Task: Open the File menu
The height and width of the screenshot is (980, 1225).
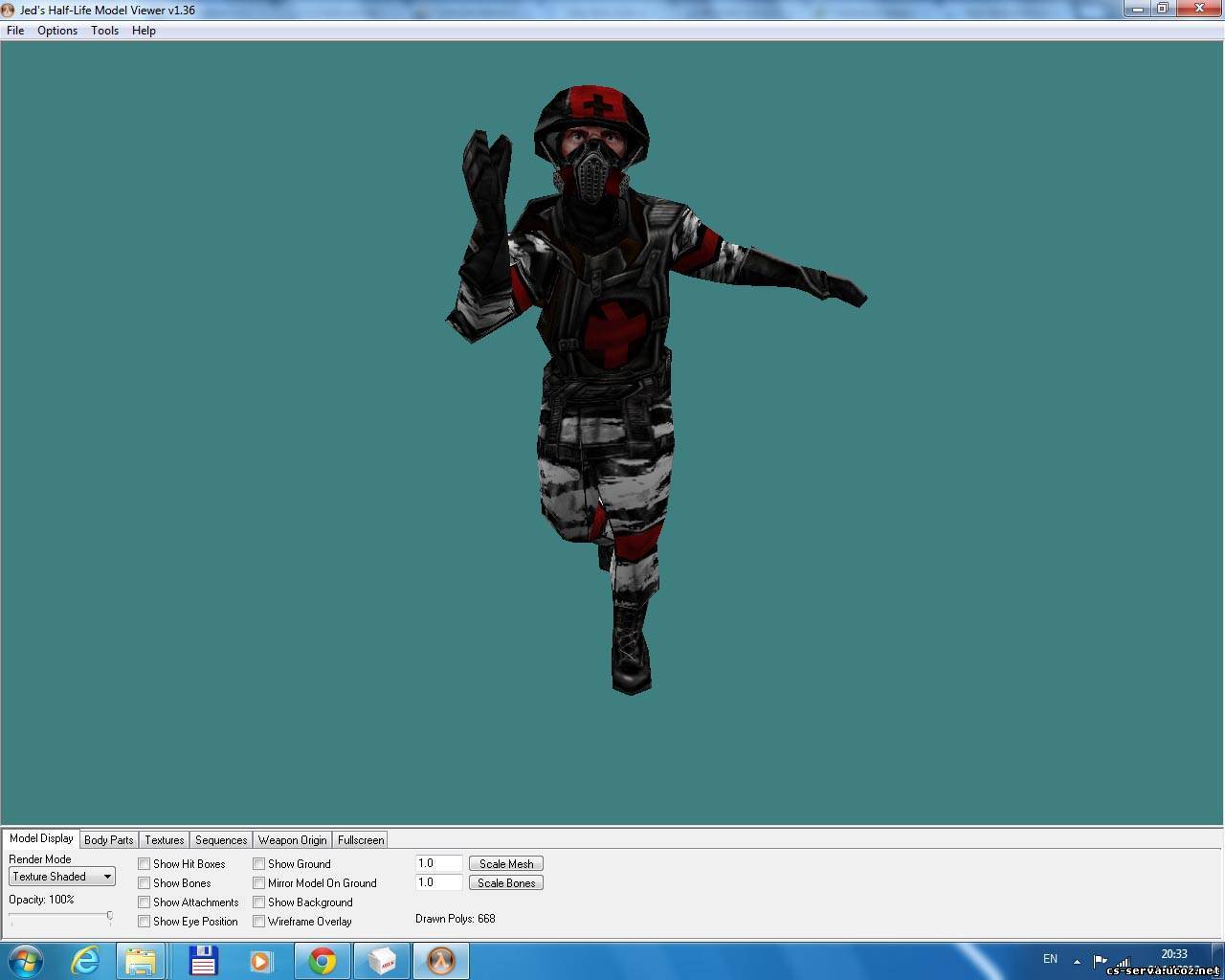Action: pyautogui.click(x=15, y=31)
